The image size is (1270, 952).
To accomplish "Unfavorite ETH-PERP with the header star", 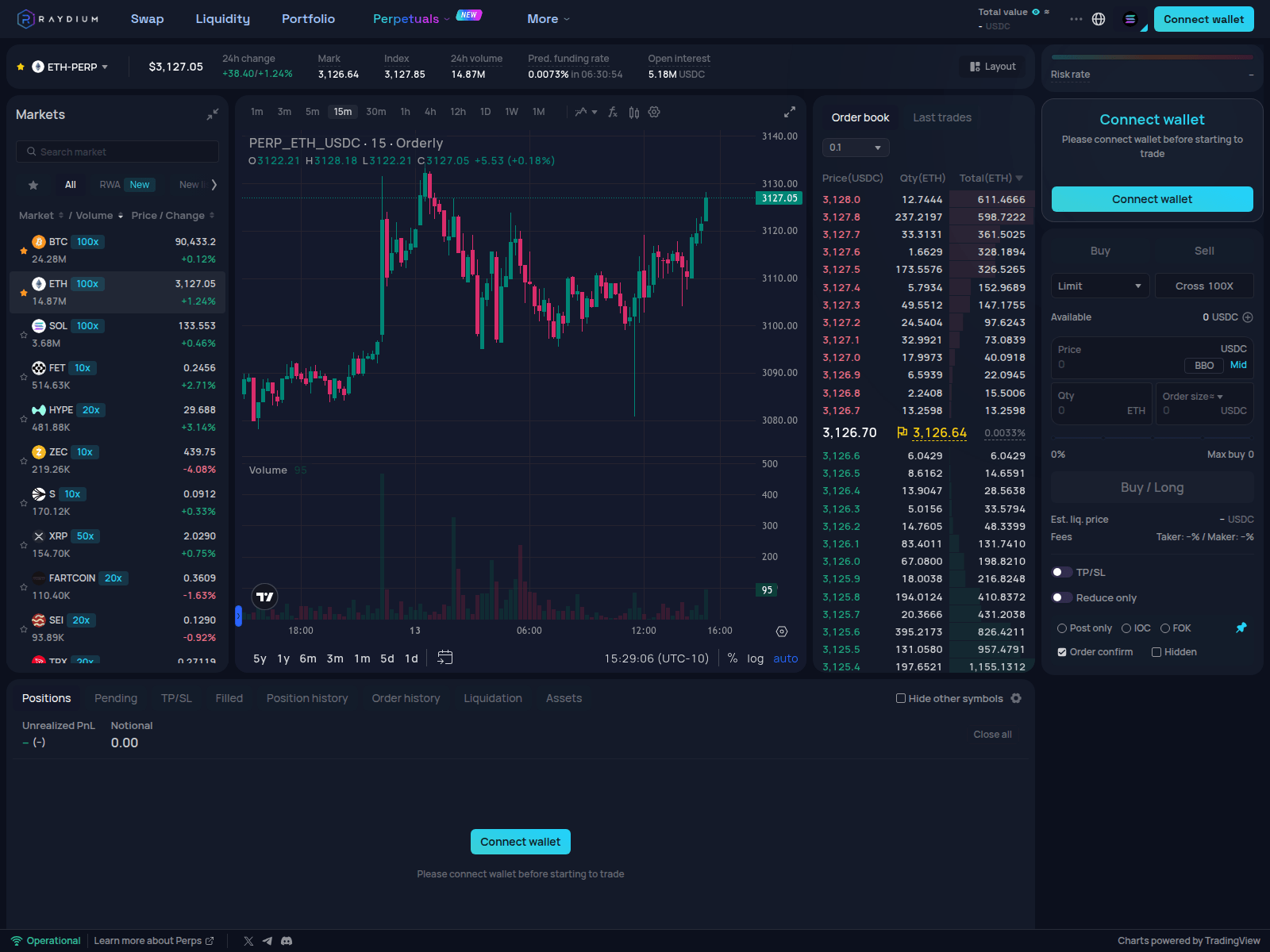I will pyautogui.click(x=21, y=67).
